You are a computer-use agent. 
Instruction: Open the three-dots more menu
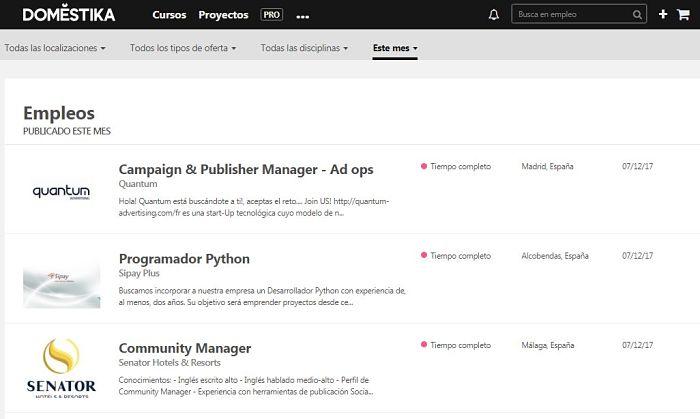[302, 17]
